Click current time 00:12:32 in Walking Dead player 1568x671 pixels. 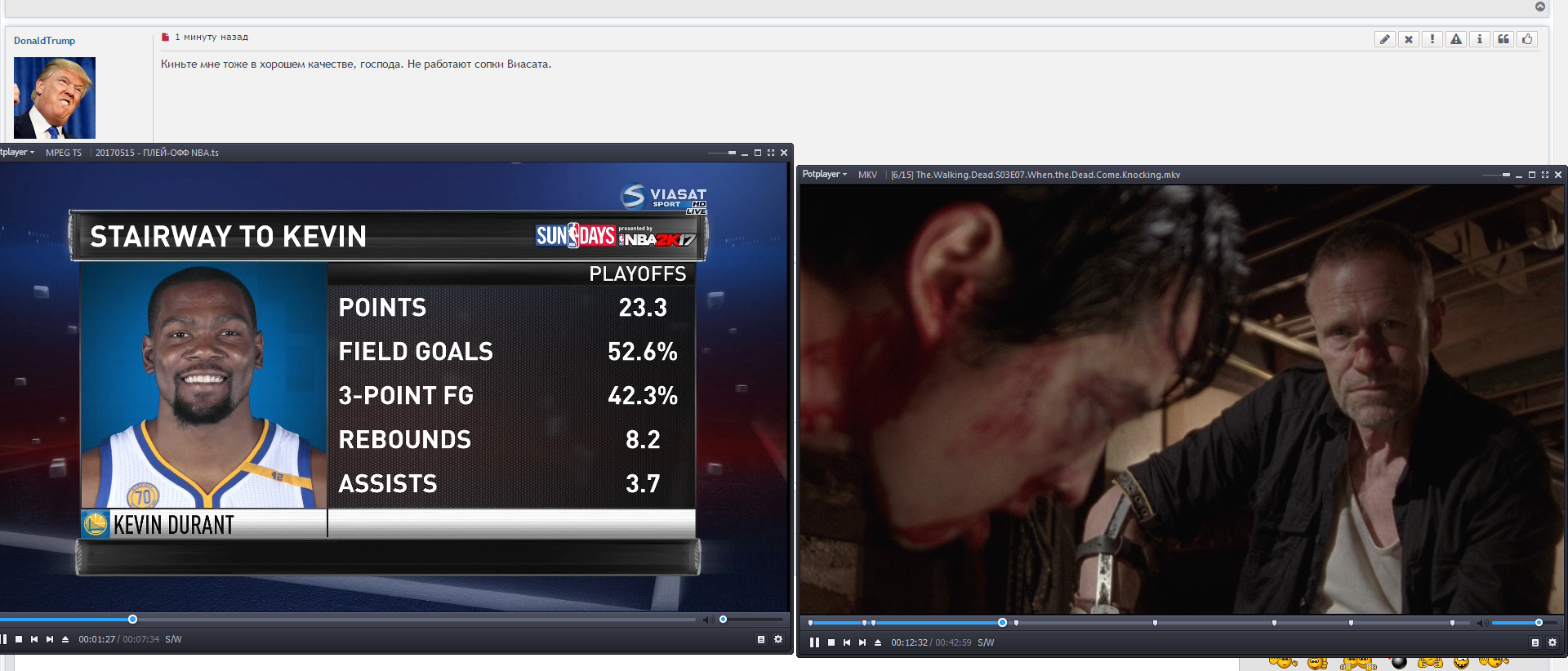point(909,642)
